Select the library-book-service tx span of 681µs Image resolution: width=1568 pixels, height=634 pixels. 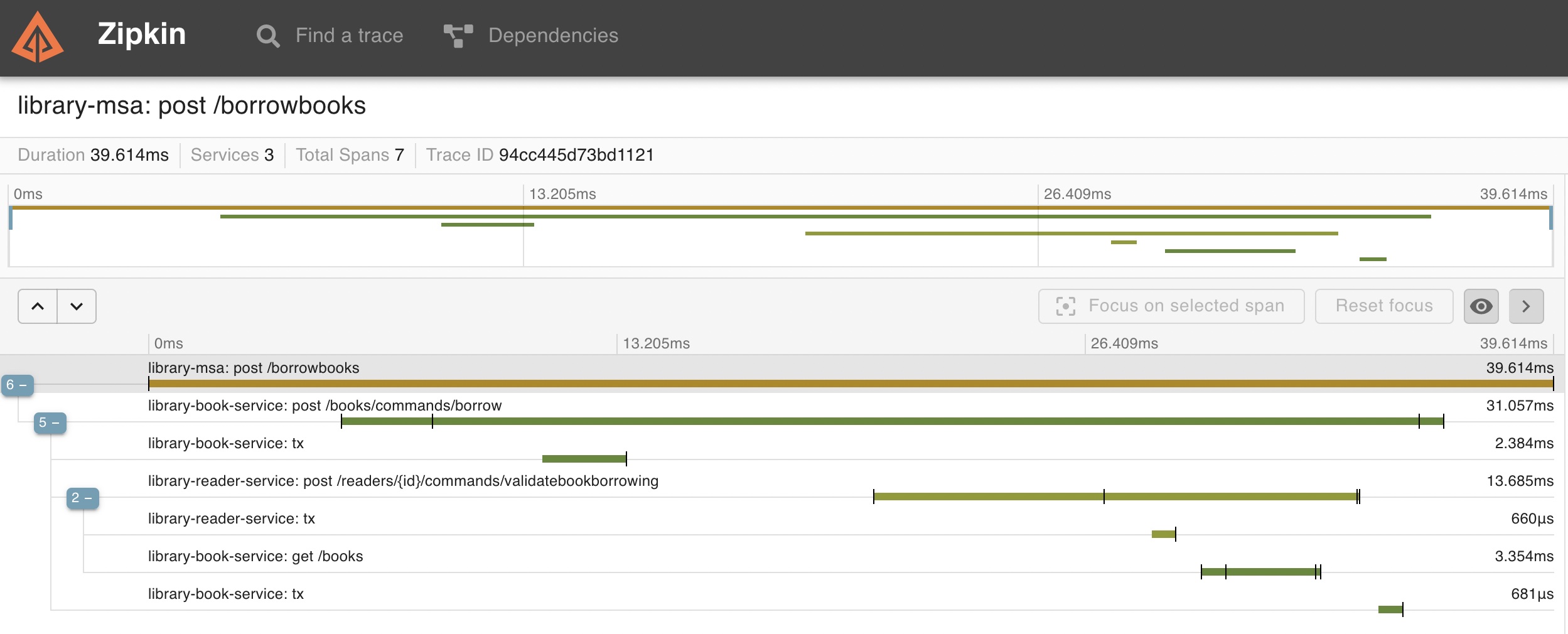coord(782,600)
